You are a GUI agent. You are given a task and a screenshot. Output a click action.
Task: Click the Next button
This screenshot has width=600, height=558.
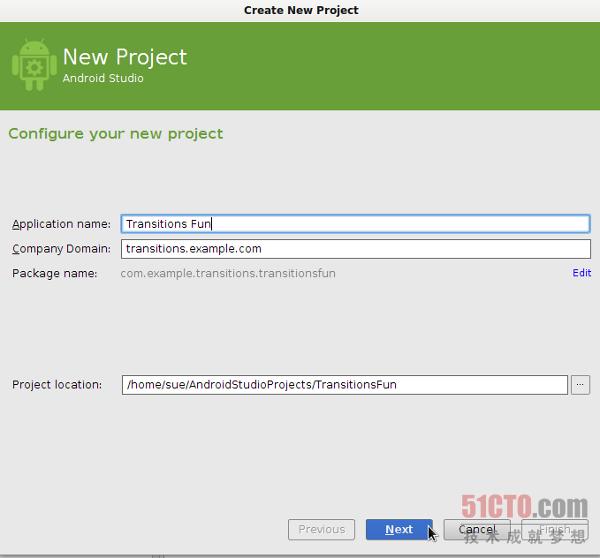(399, 529)
